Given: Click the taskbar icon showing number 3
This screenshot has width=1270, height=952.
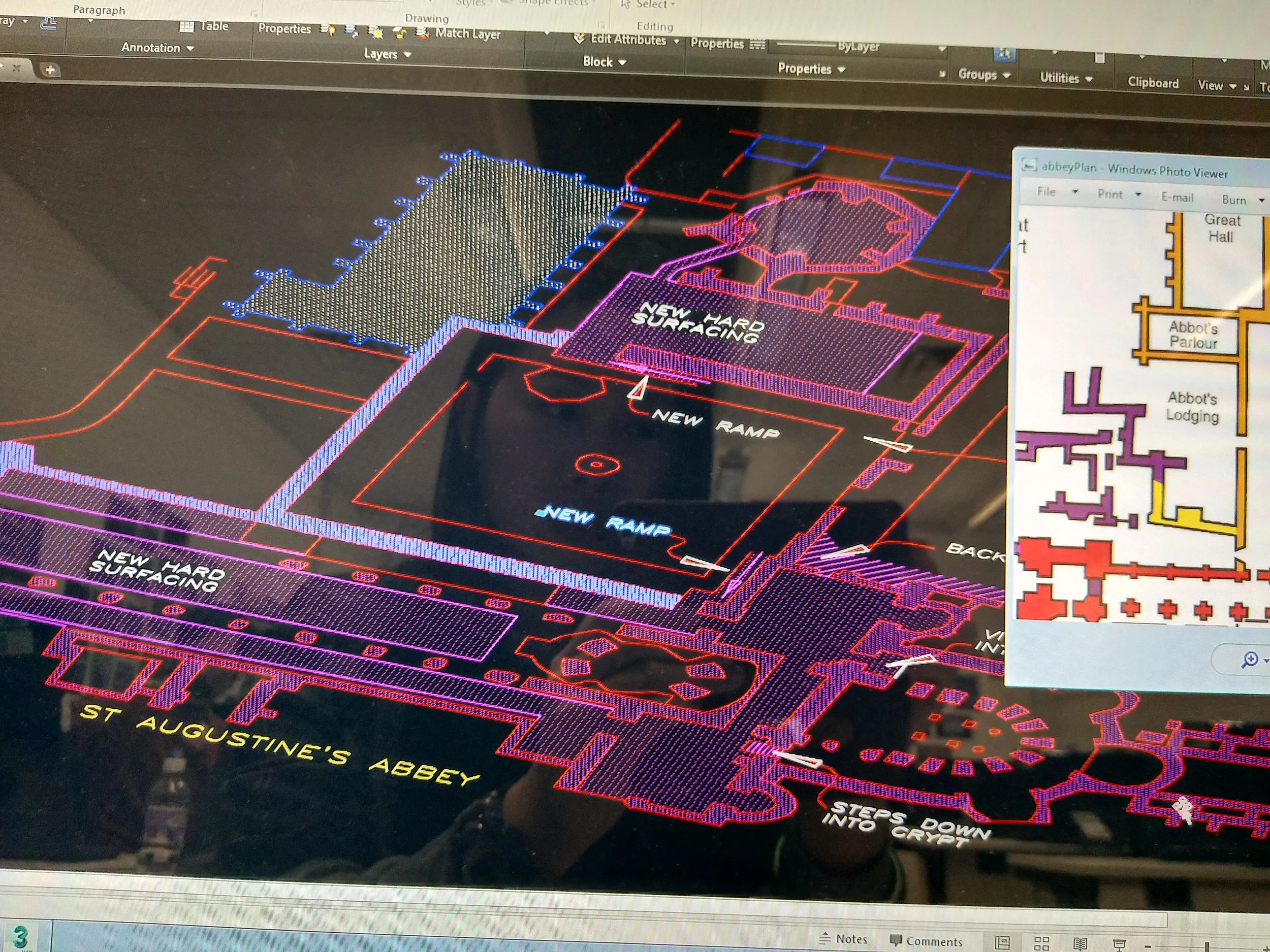Looking at the screenshot, I should (21, 937).
